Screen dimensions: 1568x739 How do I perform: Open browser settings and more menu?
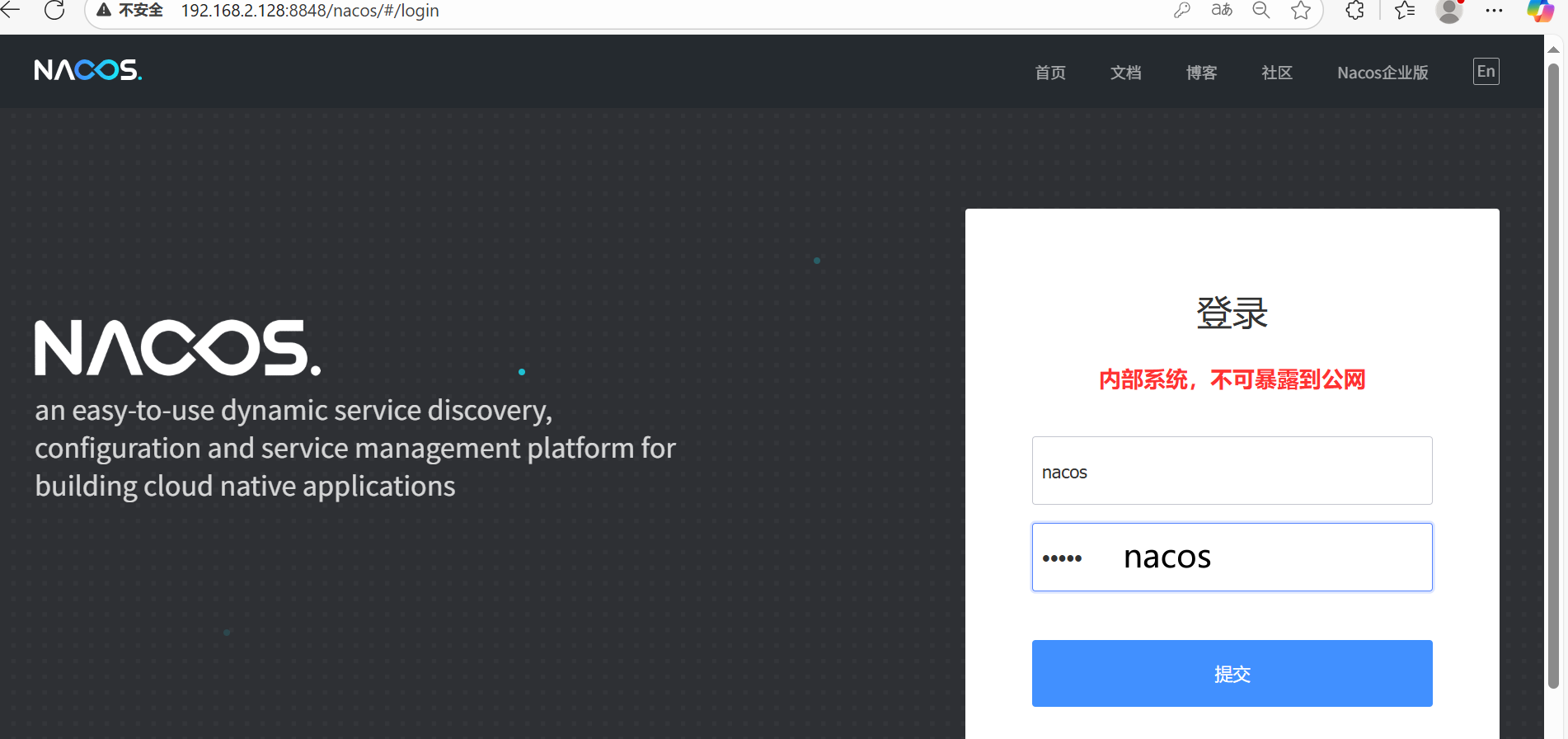1494,11
